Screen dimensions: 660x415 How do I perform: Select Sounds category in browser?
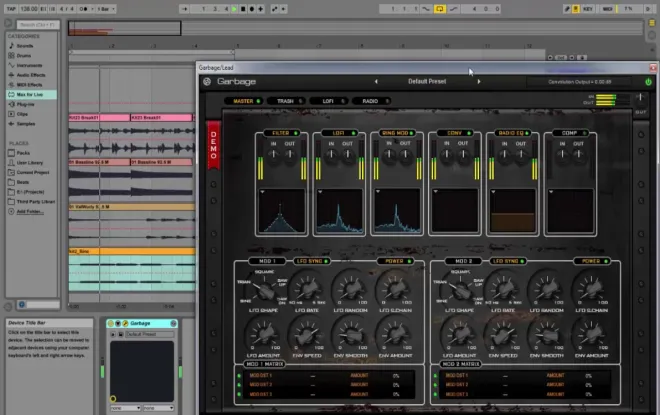25,46
